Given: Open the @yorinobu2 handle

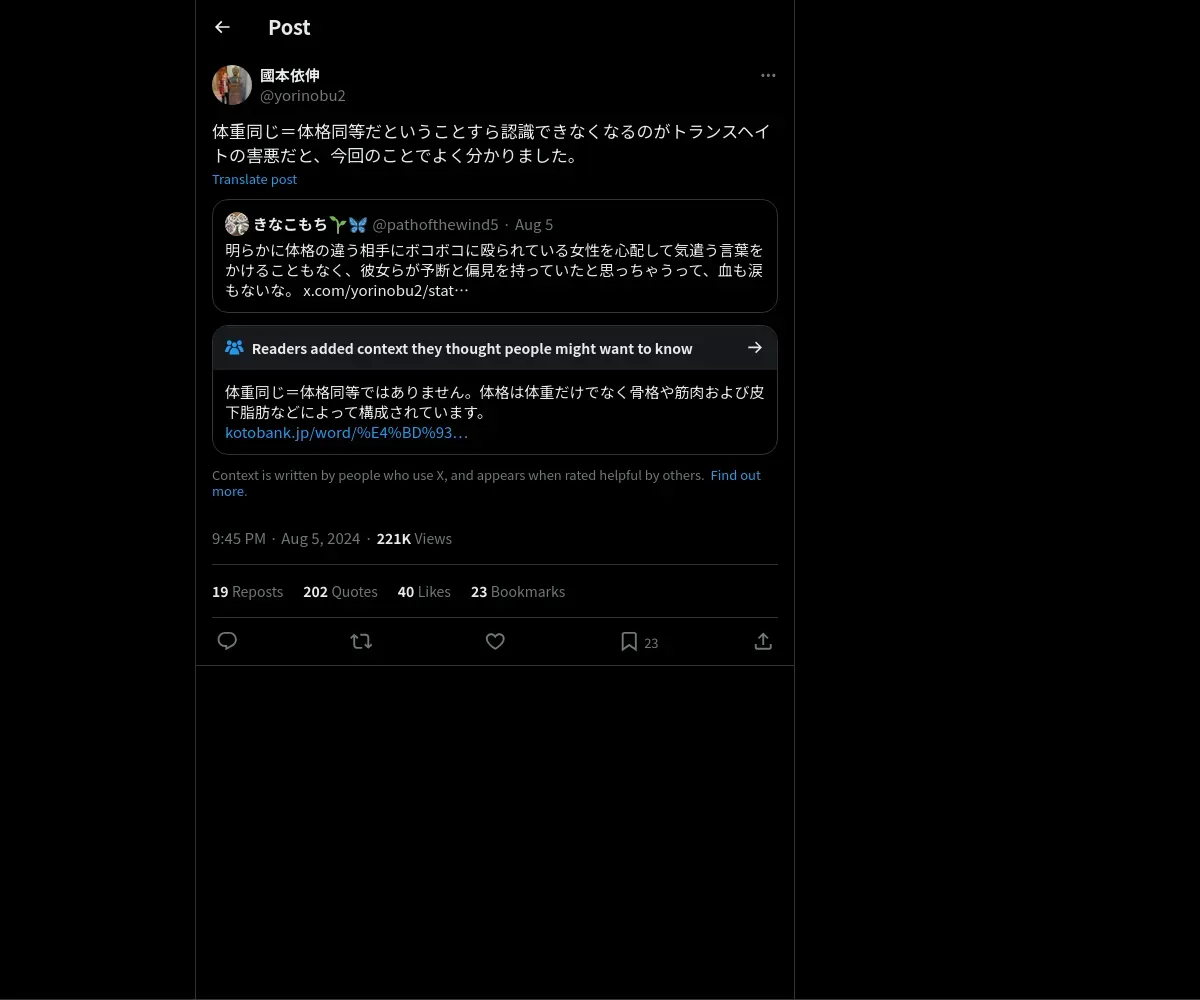Looking at the screenshot, I should [x=303, y=96].
